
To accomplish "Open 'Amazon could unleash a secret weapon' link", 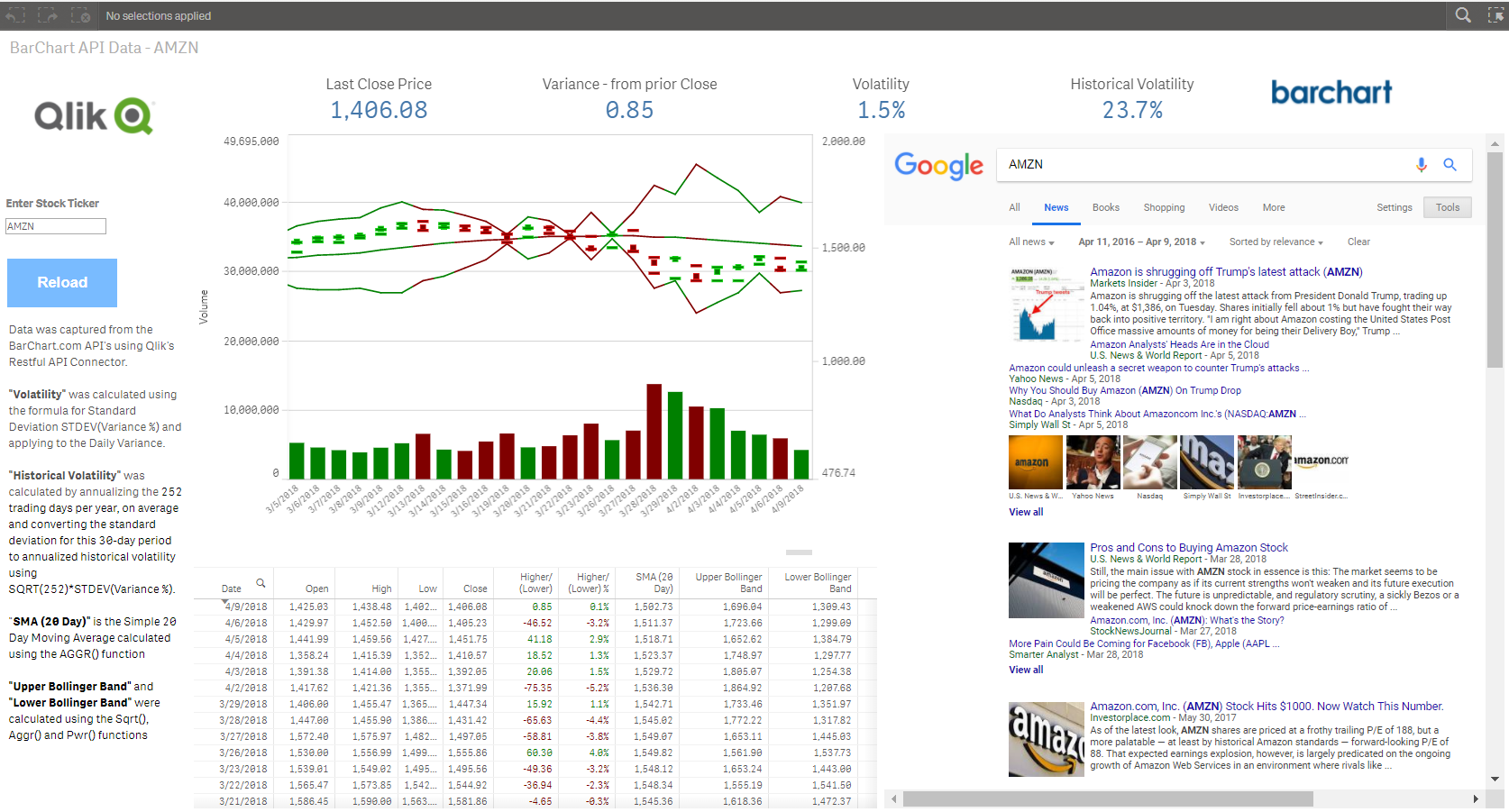I will 1158,368.
